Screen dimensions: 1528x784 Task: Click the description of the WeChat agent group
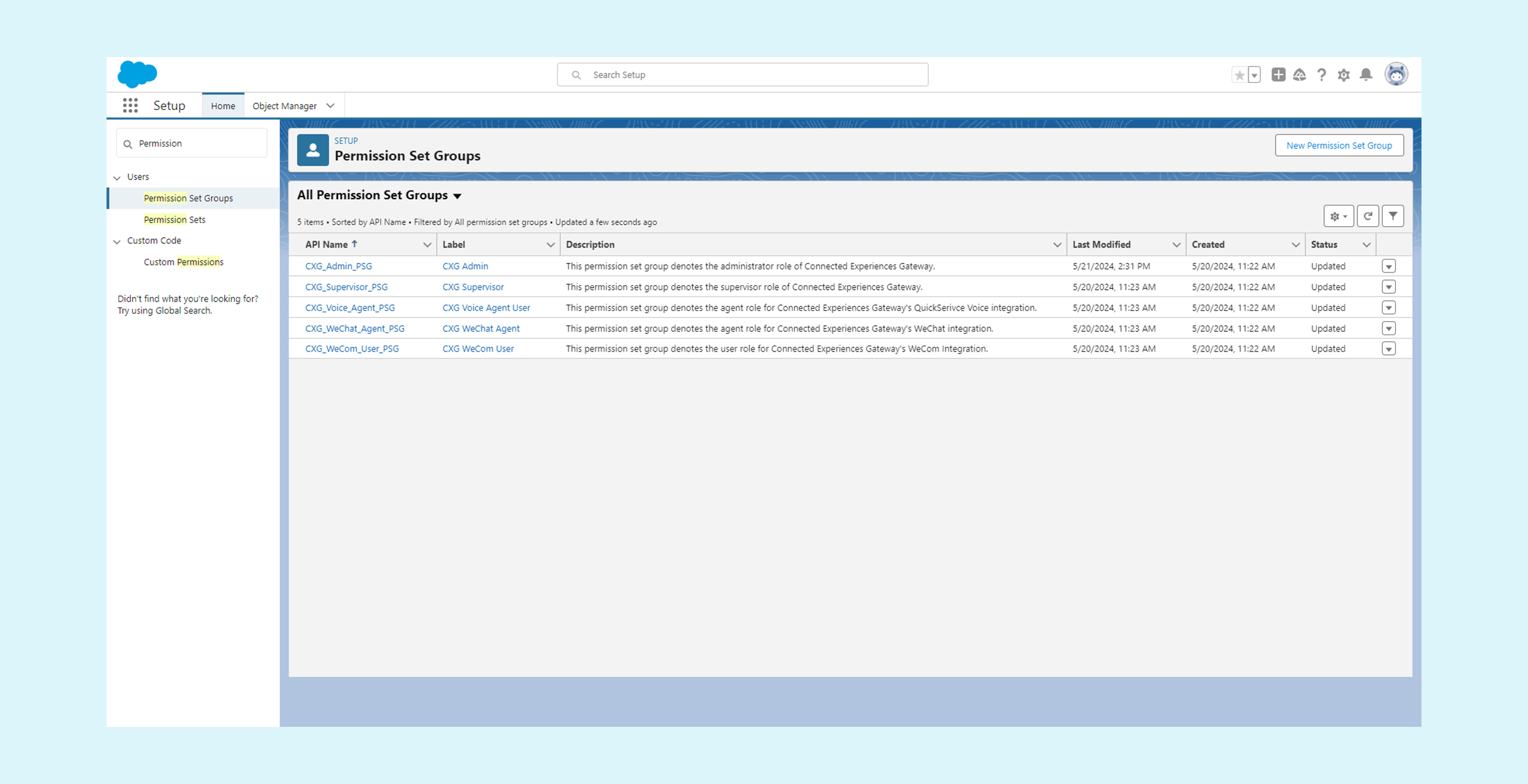[x=779, y=329]
